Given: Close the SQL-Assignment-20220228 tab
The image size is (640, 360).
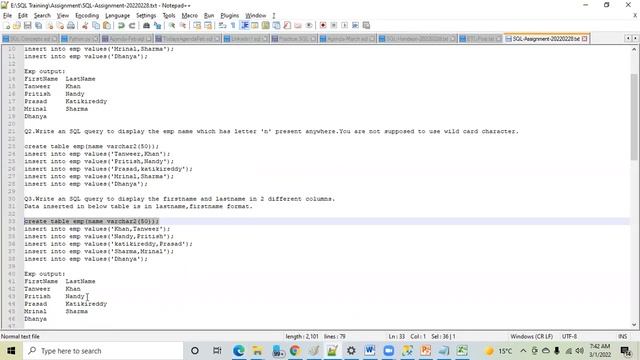Looking at the screenshot, I should (x=584, y=38).
